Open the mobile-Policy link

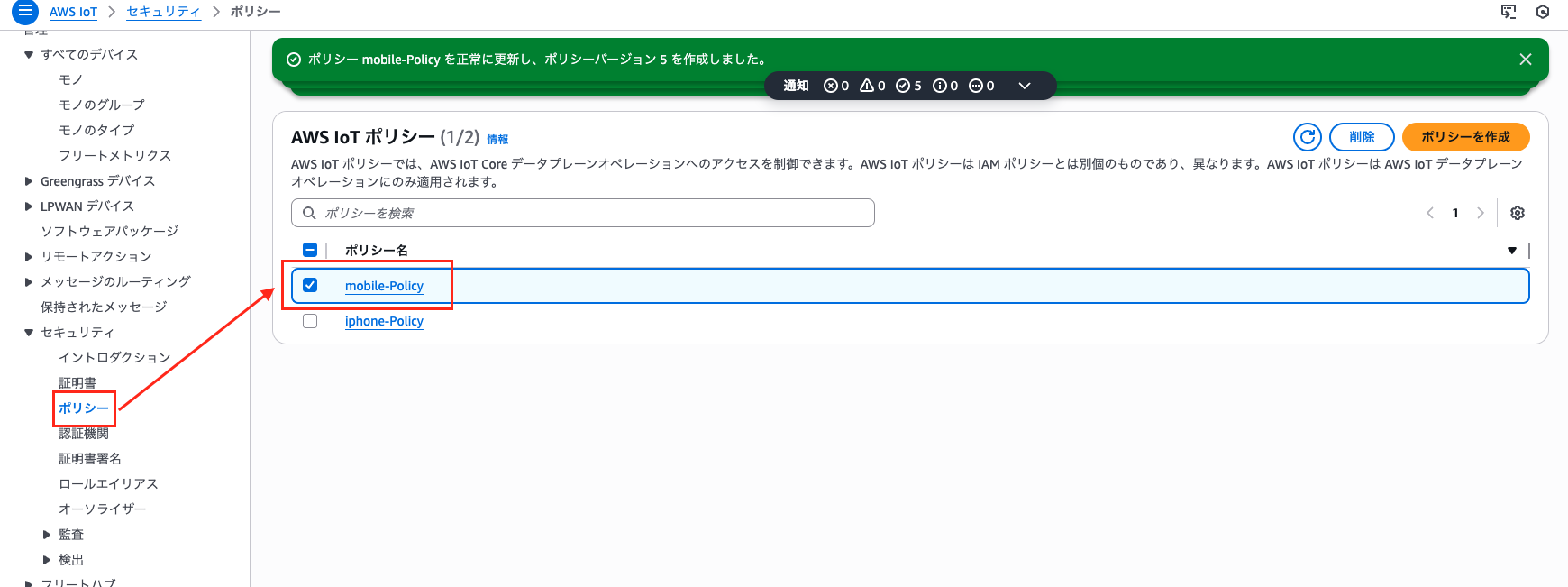(384, 286)
